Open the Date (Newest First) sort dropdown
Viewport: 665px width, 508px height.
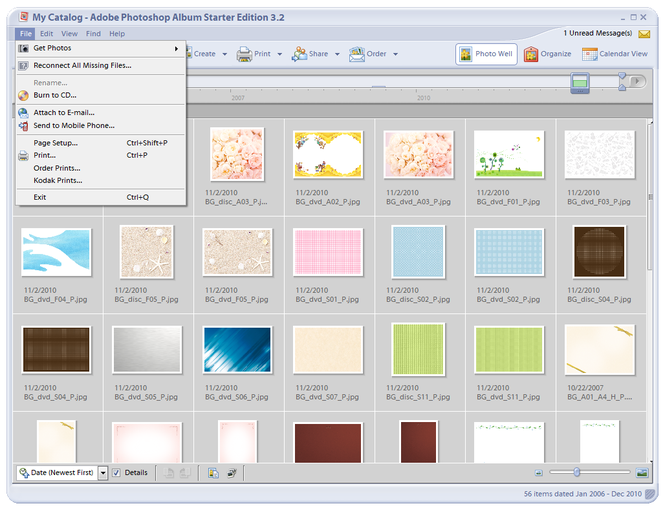(x=103, y=473)
